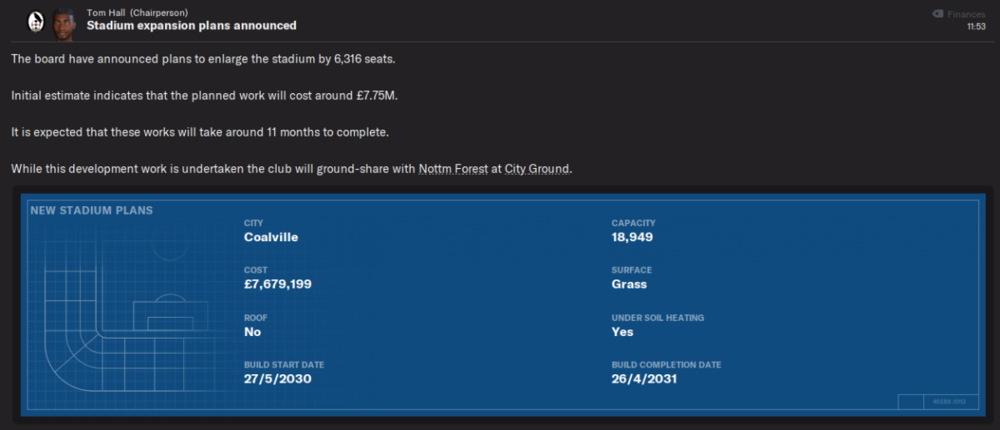Select the build completion date 26/4/2031
The width and height of the screenshot is (1000, 430).
(644, 379)
